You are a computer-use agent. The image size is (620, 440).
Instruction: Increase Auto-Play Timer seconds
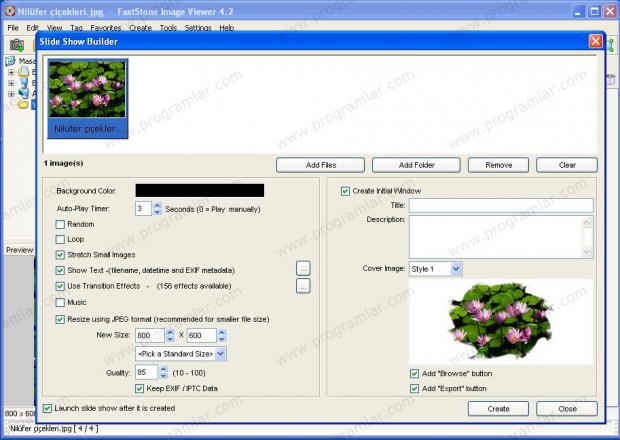(x=157, y=206)
